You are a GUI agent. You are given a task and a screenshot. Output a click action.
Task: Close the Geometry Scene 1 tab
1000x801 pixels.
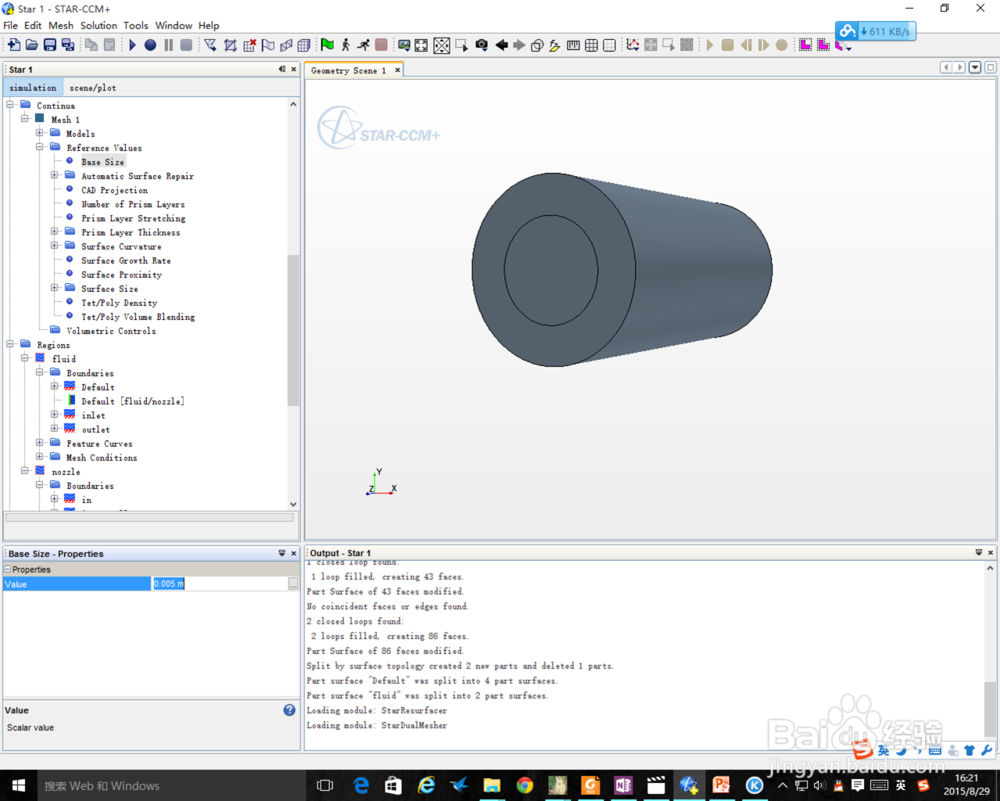[397, 70]
